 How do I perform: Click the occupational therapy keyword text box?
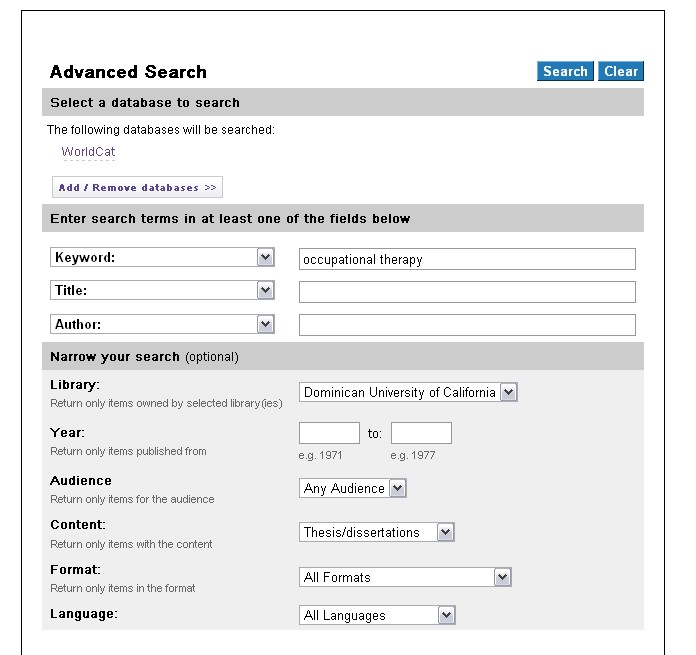click(x=467, y=259)
